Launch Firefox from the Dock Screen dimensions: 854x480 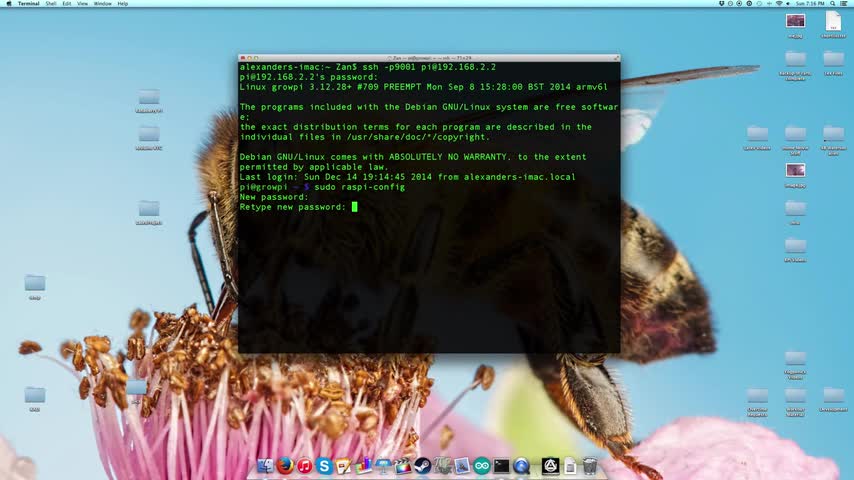click(x=285, y=466)
